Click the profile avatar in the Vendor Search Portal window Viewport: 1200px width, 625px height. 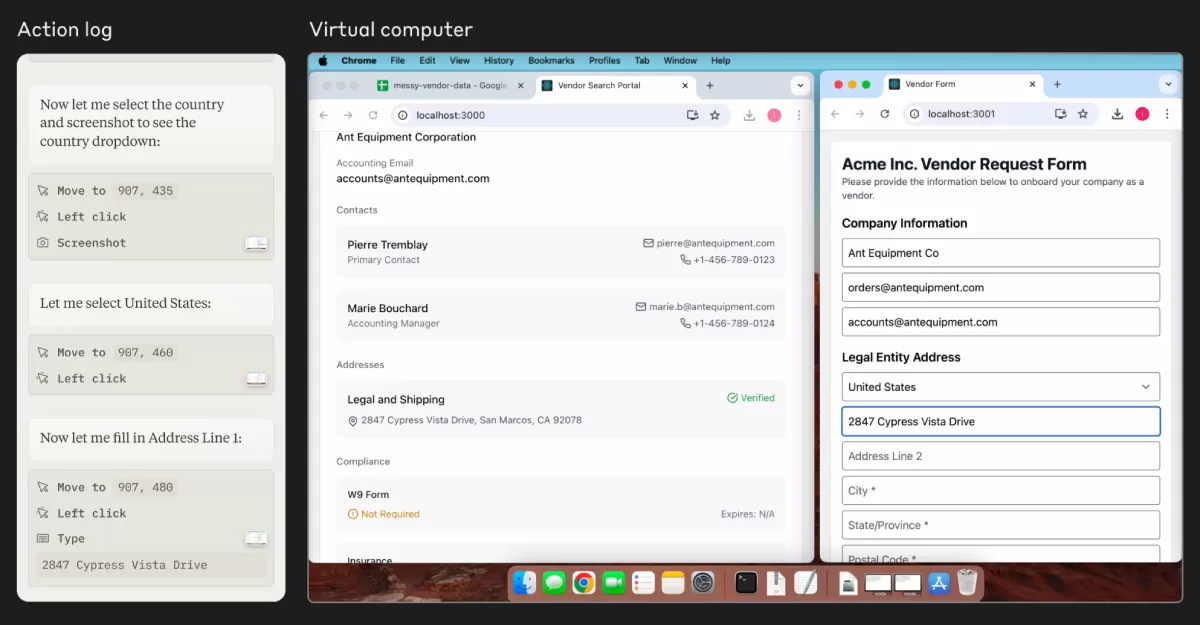coord(774,115)
